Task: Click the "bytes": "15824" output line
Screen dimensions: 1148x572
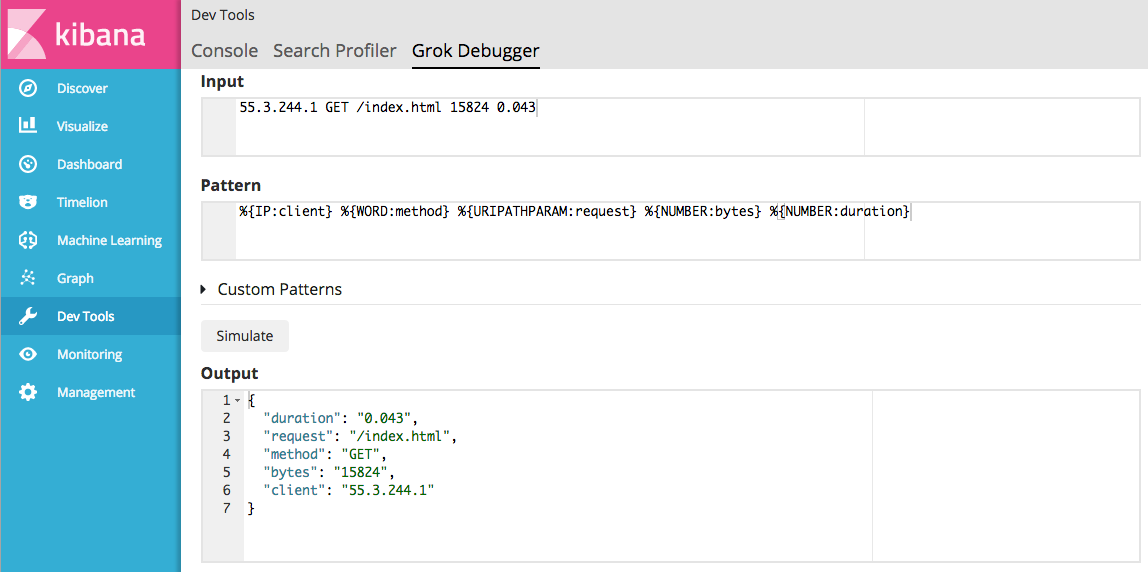Action: [329, 472]
